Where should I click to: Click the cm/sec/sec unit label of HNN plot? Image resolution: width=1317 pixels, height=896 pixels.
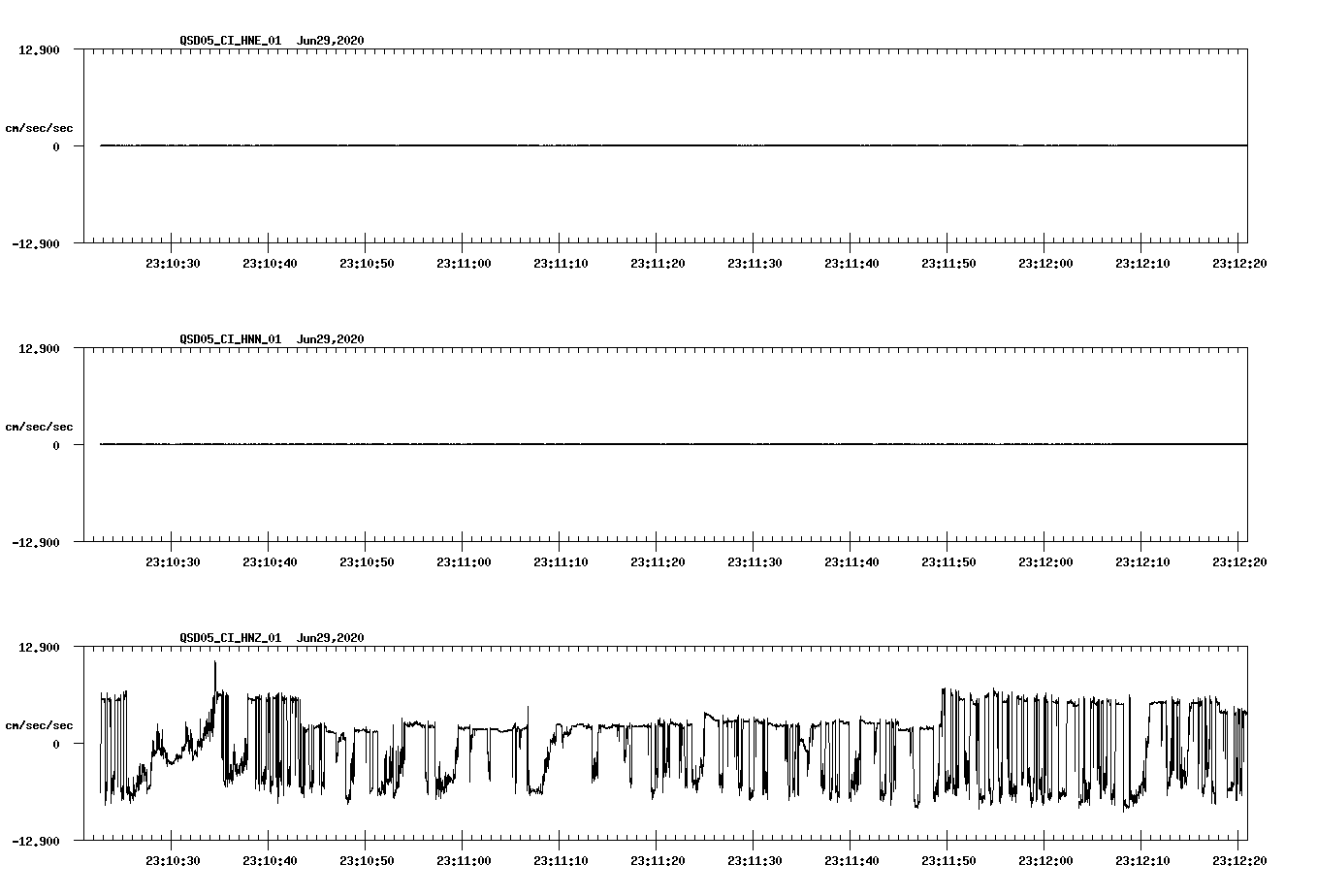point(39,427)
